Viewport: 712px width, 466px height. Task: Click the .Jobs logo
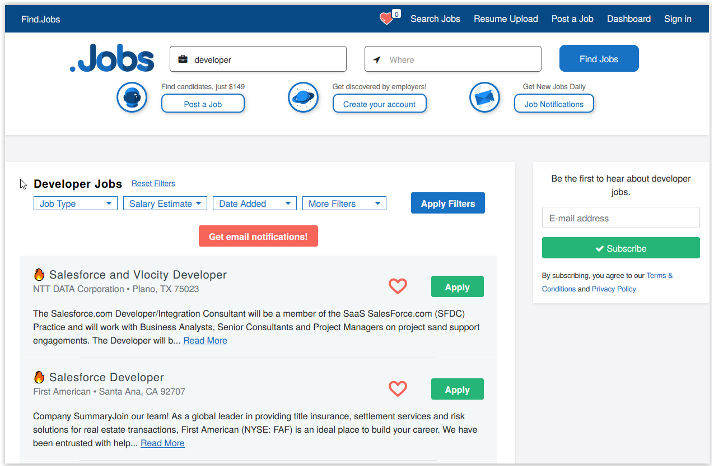coord(112,59)
